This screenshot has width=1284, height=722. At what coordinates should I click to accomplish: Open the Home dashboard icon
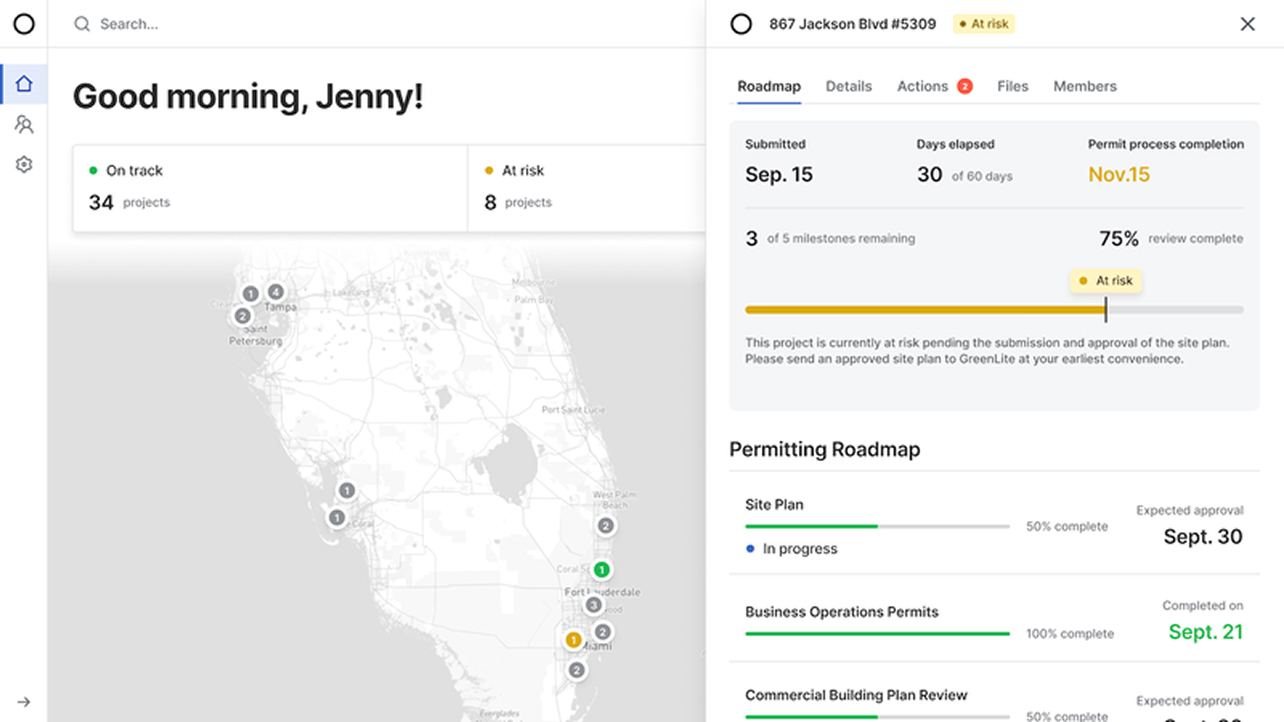point(24,84)
